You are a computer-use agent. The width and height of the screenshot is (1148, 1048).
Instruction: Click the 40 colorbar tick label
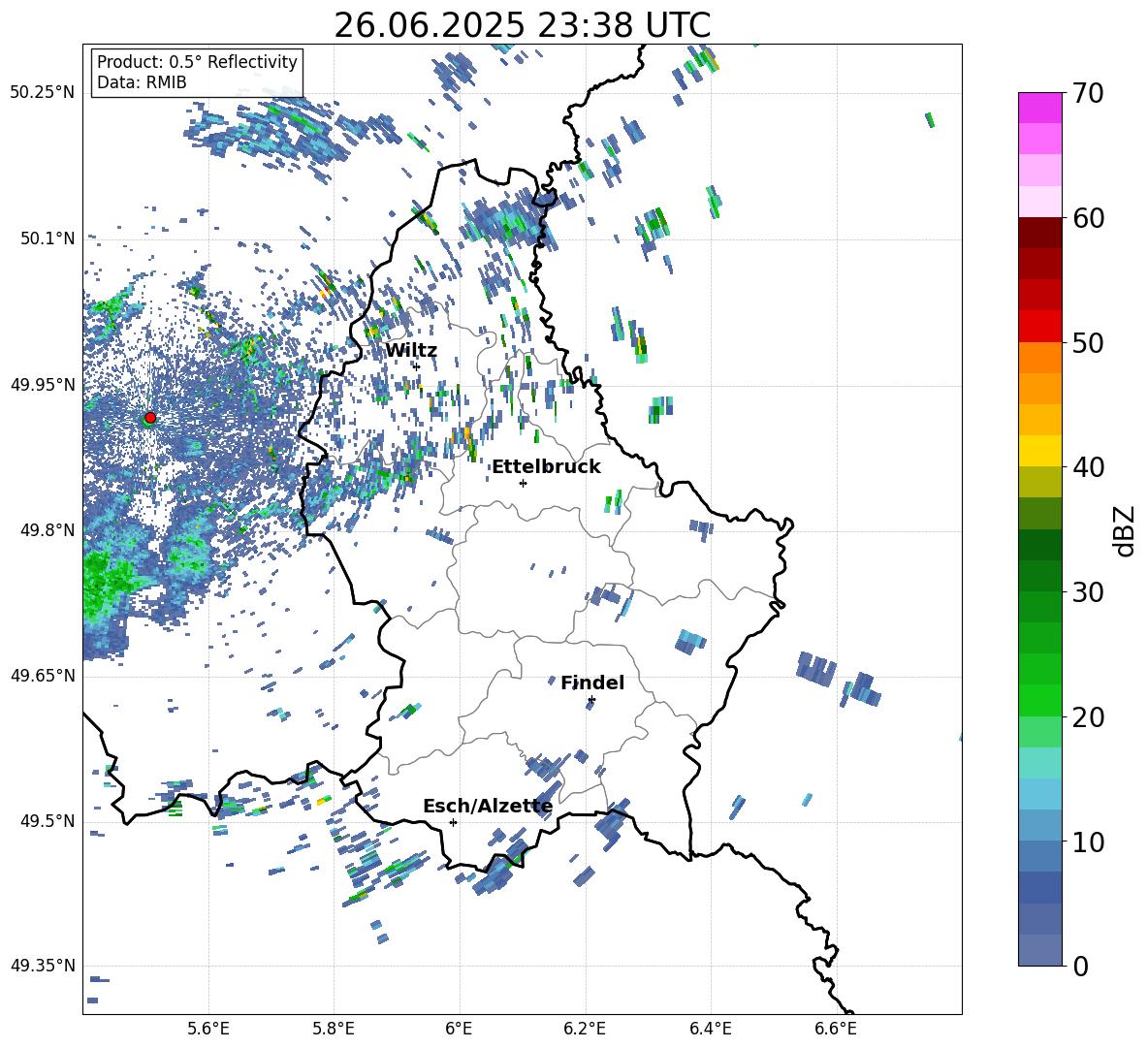pos(1088,467)
